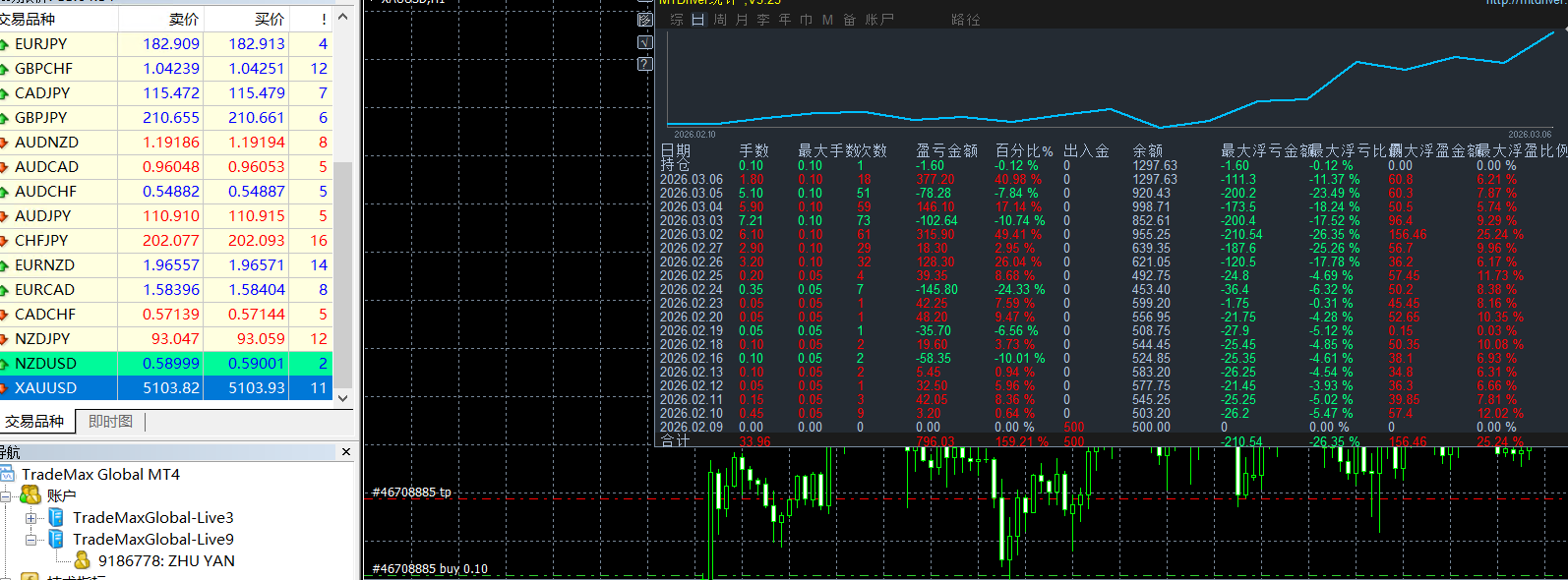
Task: Click the TradeMaxGlobal-Live3 server icon
Action: pos(56,517)
